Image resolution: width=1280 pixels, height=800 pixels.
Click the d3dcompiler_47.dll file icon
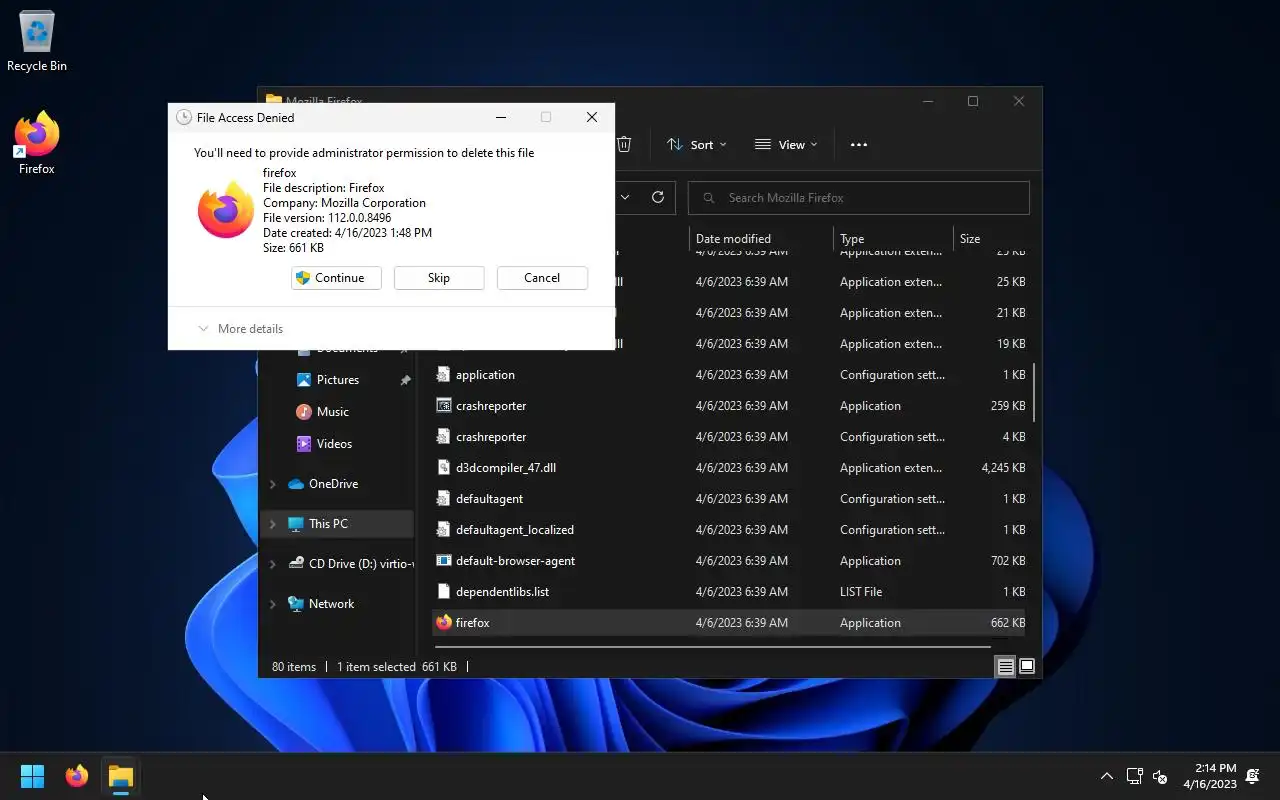point(444,467)
